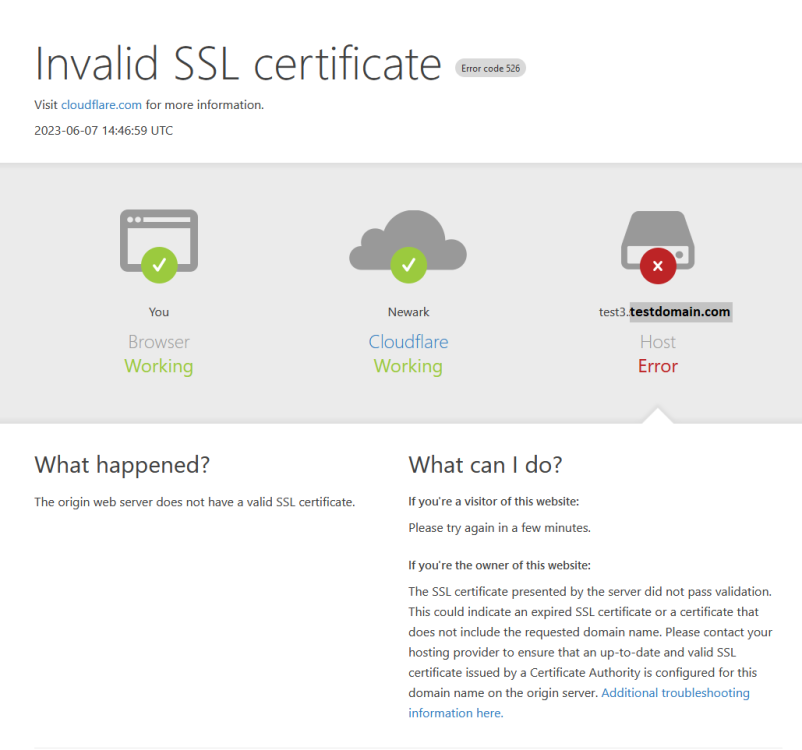This screenshot has width=802, height=750.
Task: Click the 2023-06-07 14:46:59 UTC timestamp
Action: point(103,130)
